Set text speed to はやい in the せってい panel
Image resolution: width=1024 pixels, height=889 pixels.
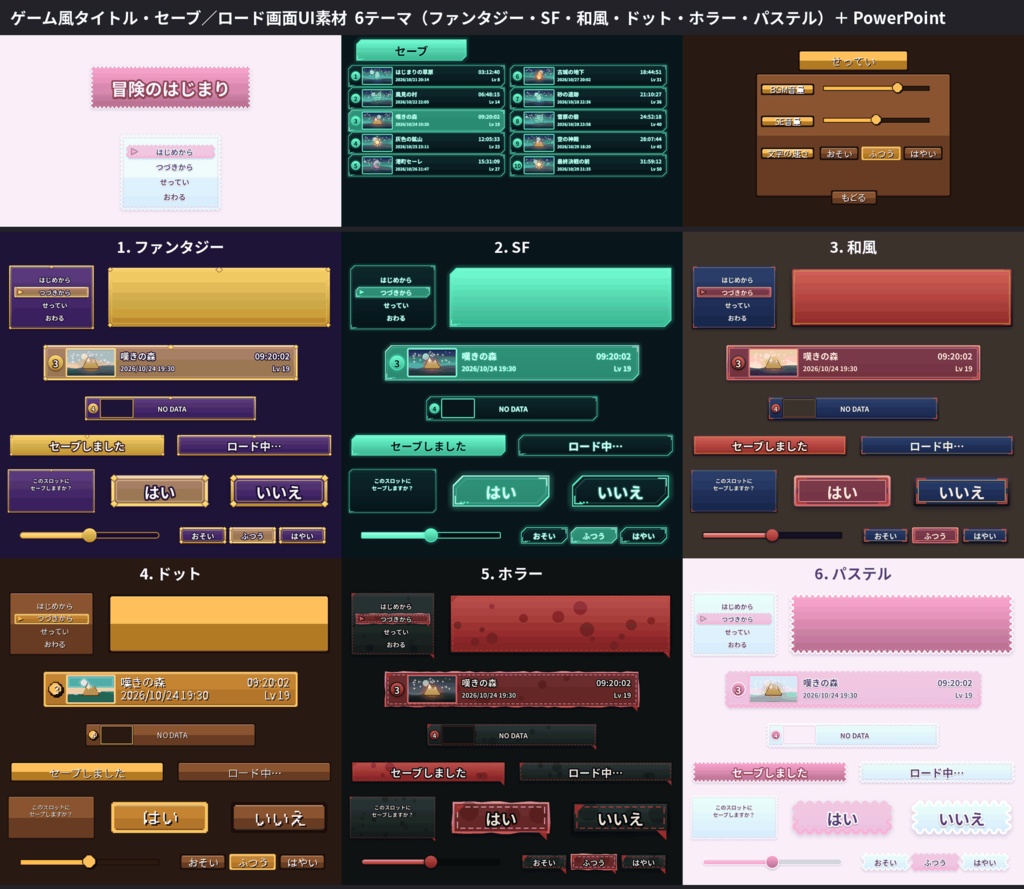[x=923, y=154]
